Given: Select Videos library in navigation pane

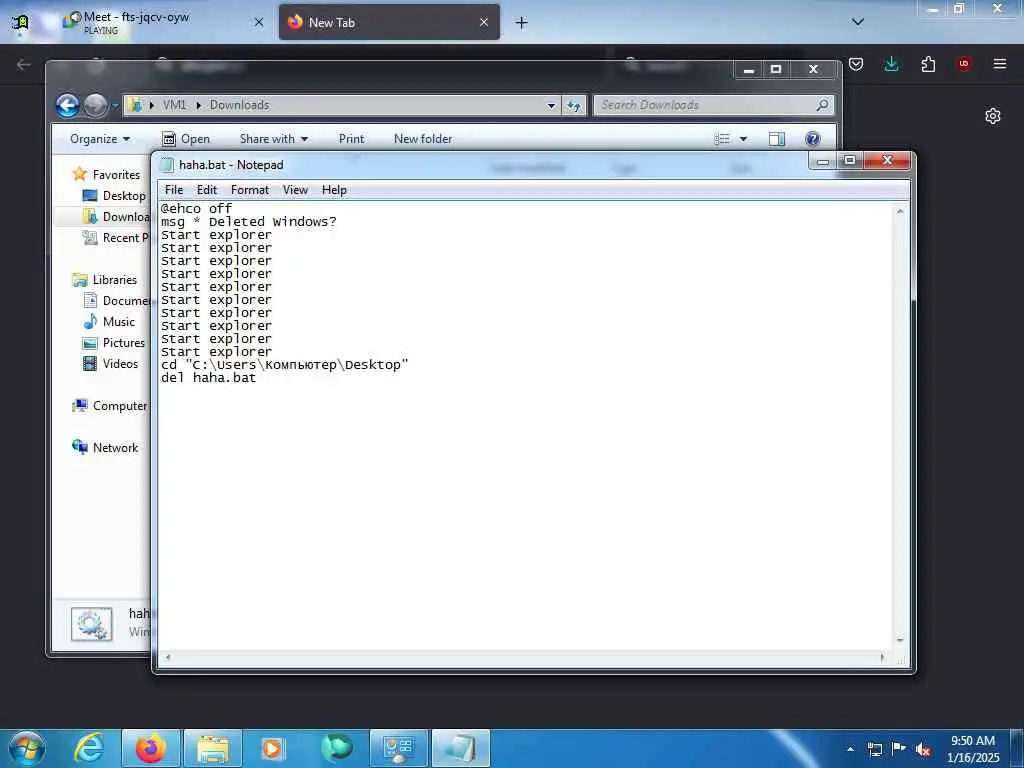Looking at the screenshot, I should (110, 364).
